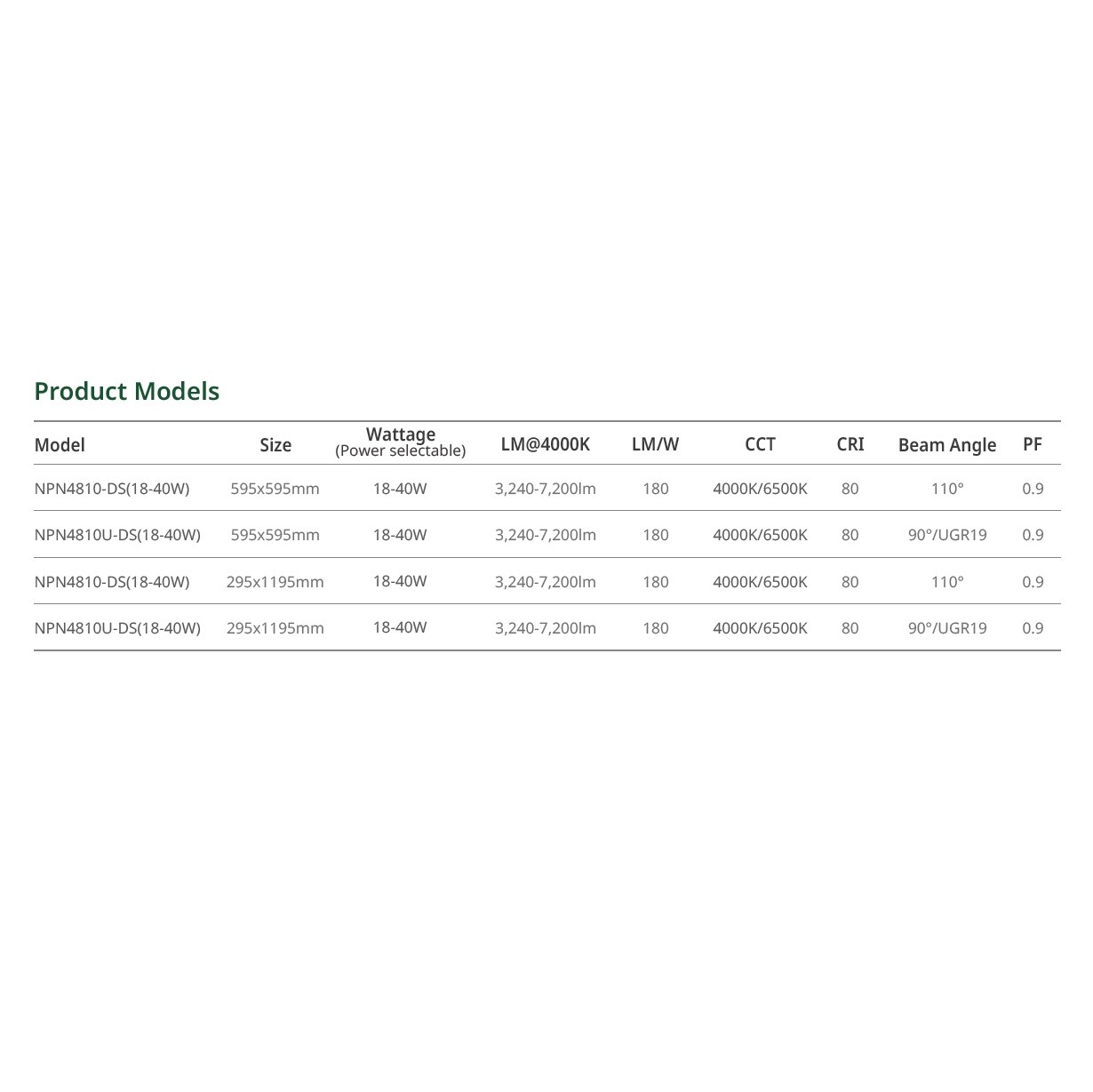Click NPN4810U-DS(18-40W) in the second row
The width and height of the screenshot is (1093, 1092).
tap(117, 535)
